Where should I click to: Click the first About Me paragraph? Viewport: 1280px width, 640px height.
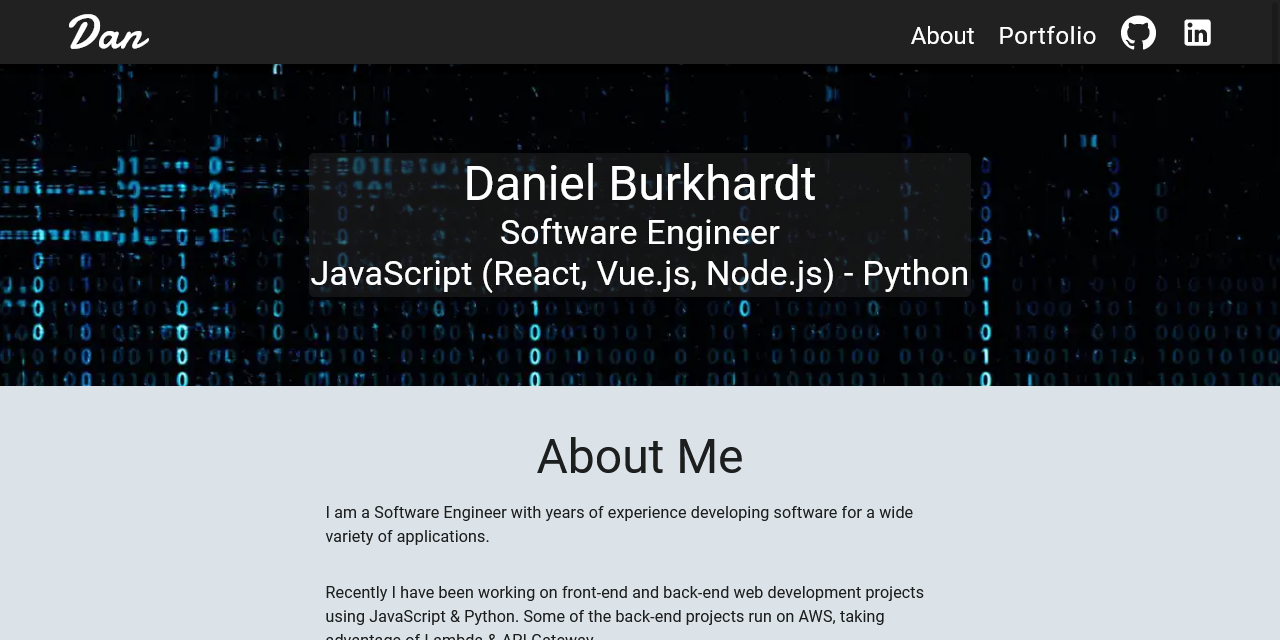(619, 524)
